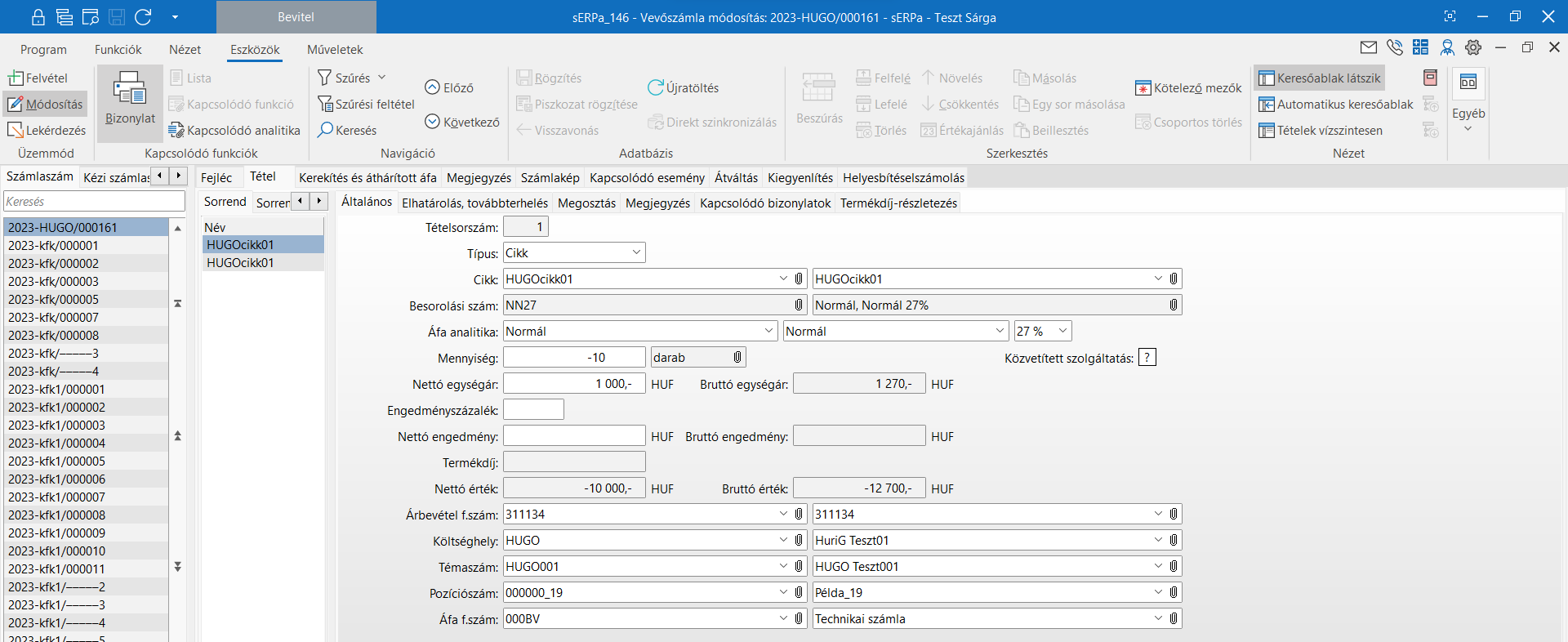This screenshot has width=1568, height=642.
Task: Open the Típus dropdown
Action: [x=635, y=253]
